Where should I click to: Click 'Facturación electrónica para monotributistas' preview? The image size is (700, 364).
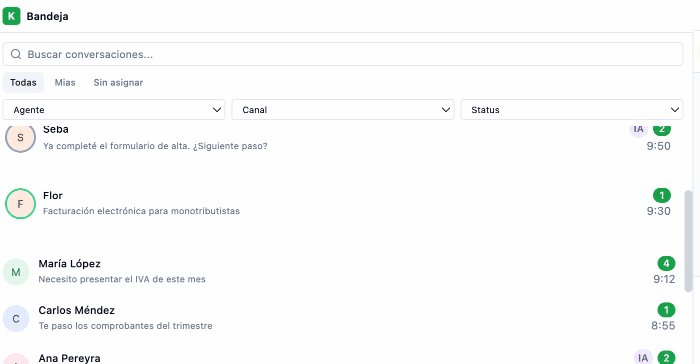click(x=141, y=211)
